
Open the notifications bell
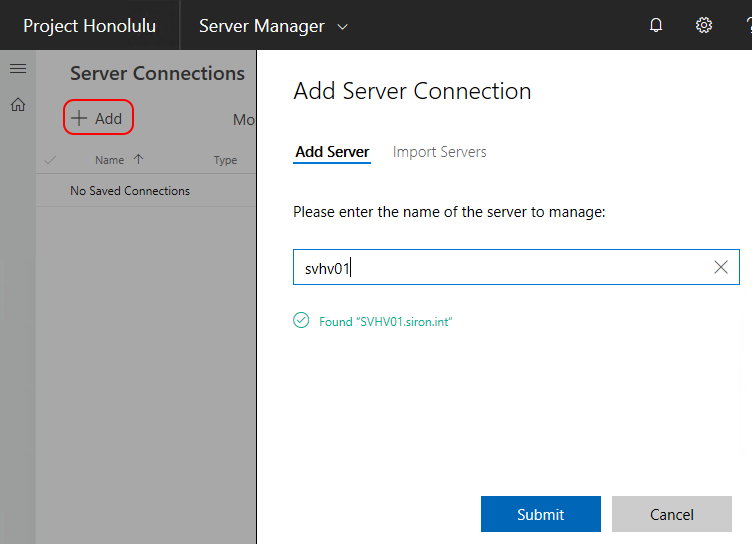(x=656, y=25)
